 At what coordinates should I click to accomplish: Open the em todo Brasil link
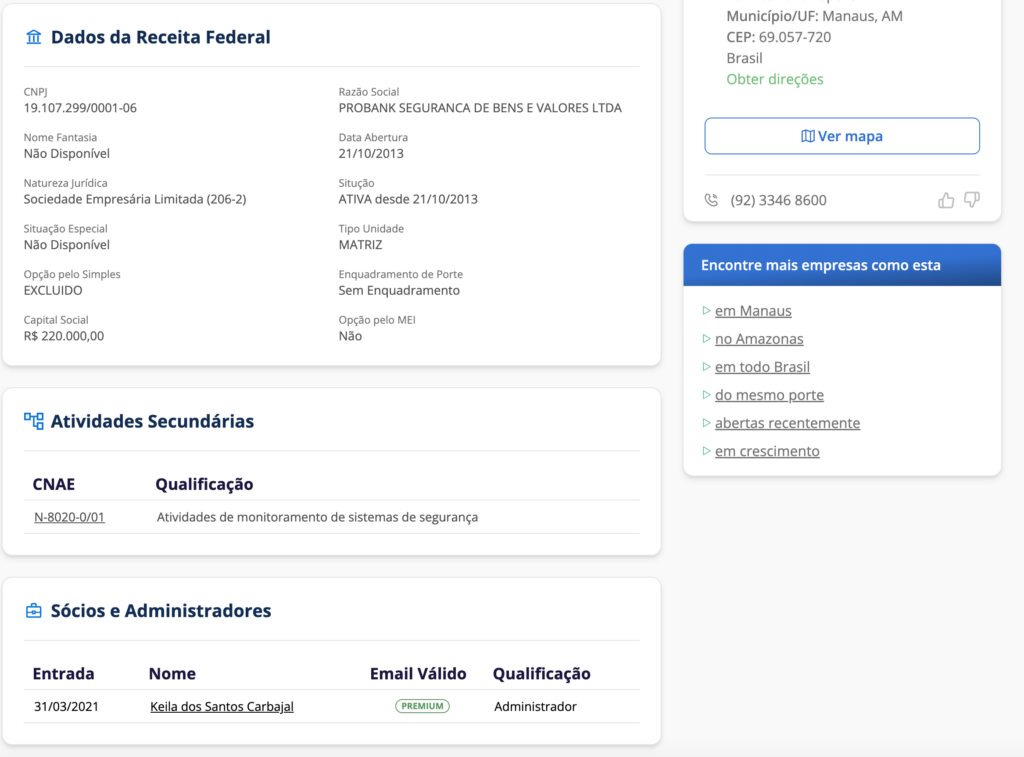click(x=762, y=367)
